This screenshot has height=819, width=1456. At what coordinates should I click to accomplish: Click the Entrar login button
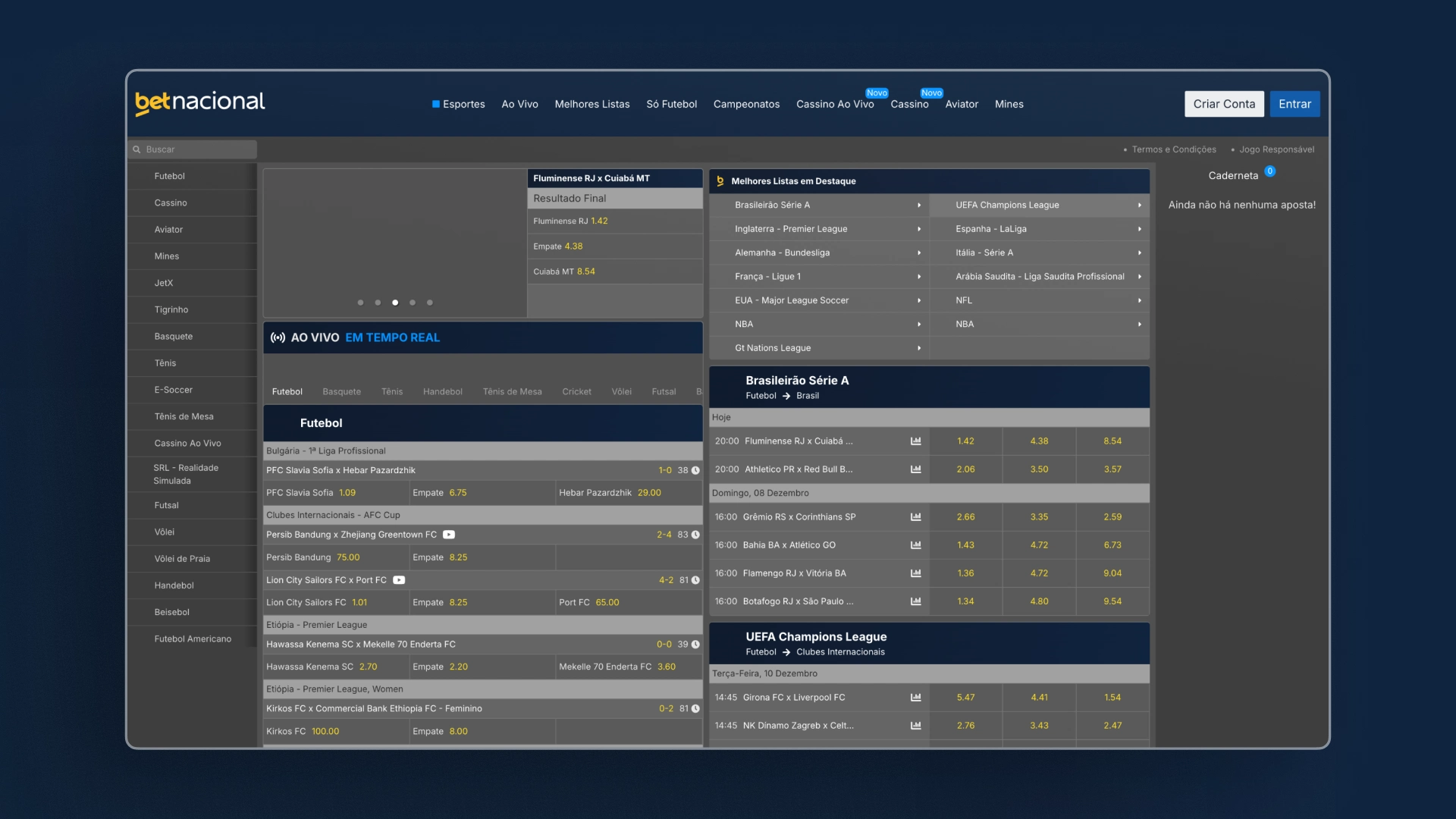point(1294,104)
